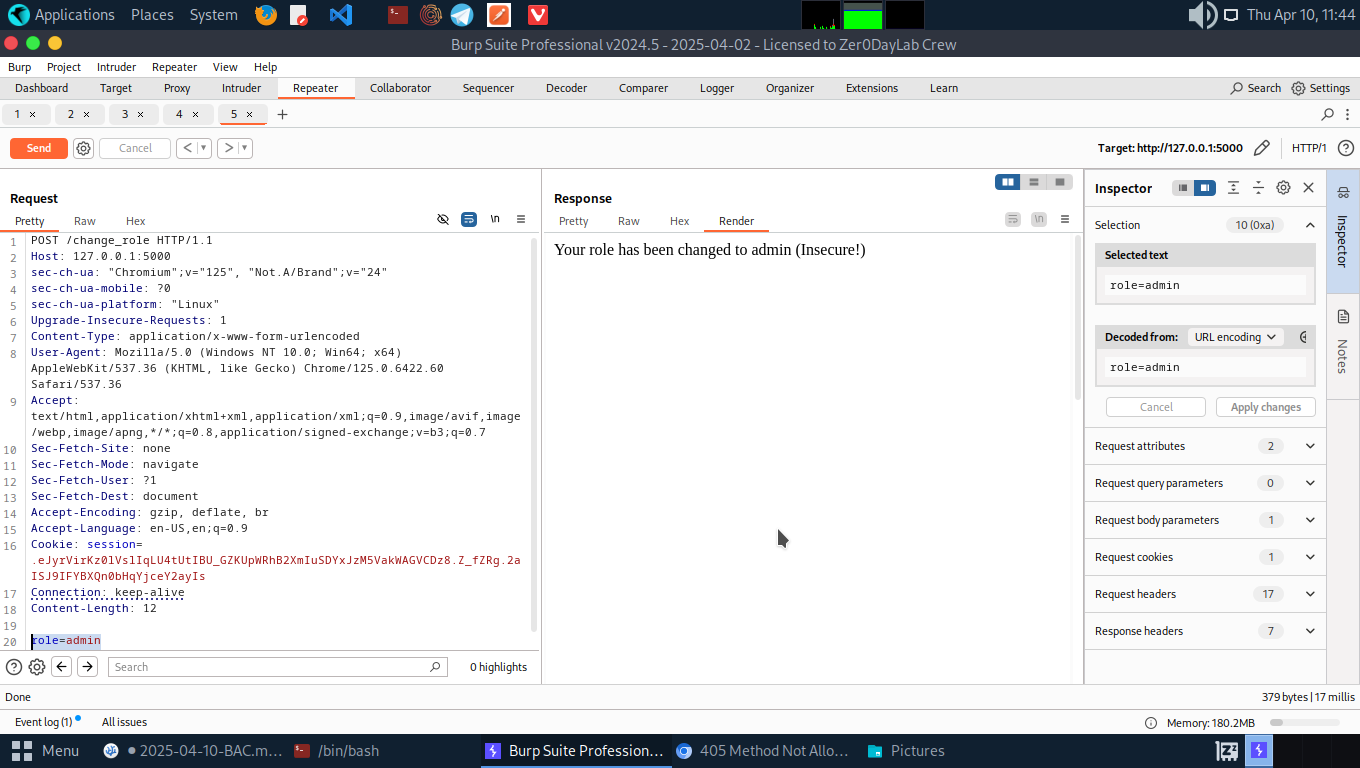Viewport: 1360px width, 768px height.
Task: Open HTTP protocol help question icon
Action: (x=1346, y=148)
